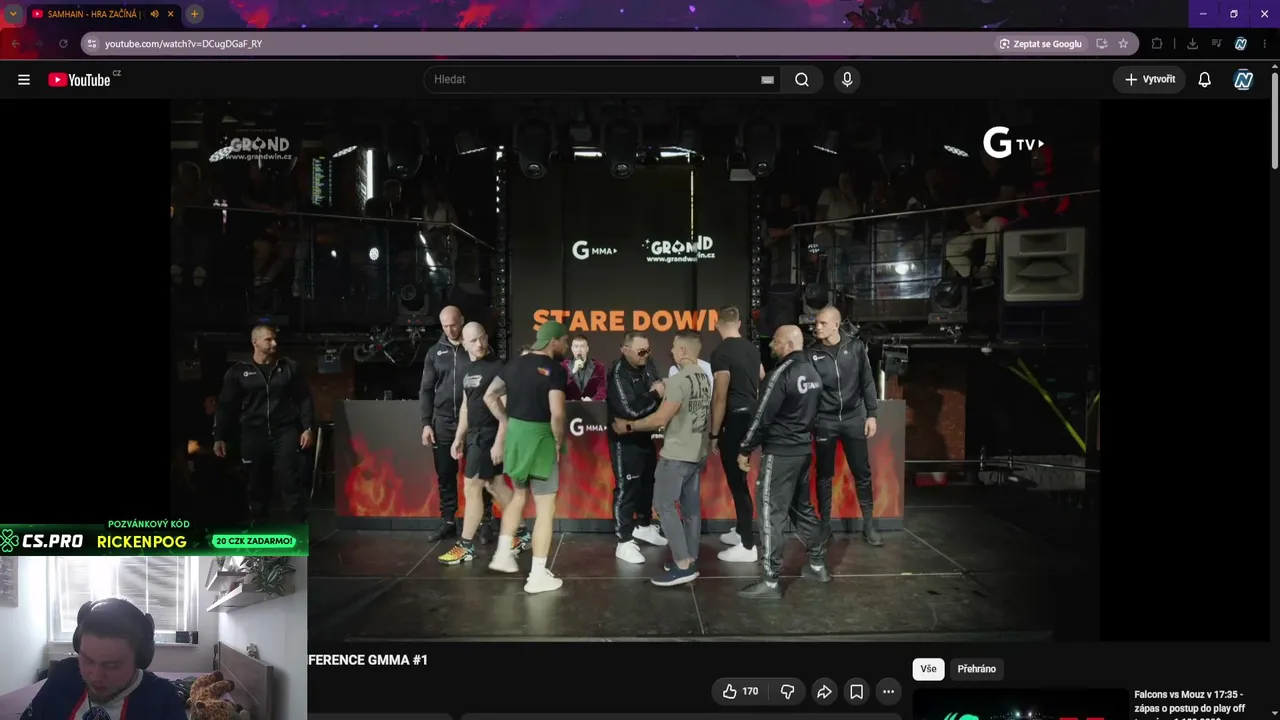The height and width of the screenshot is (720, 1280).
Task: Bookmark this page with the star
Action: pos(1123,44)
